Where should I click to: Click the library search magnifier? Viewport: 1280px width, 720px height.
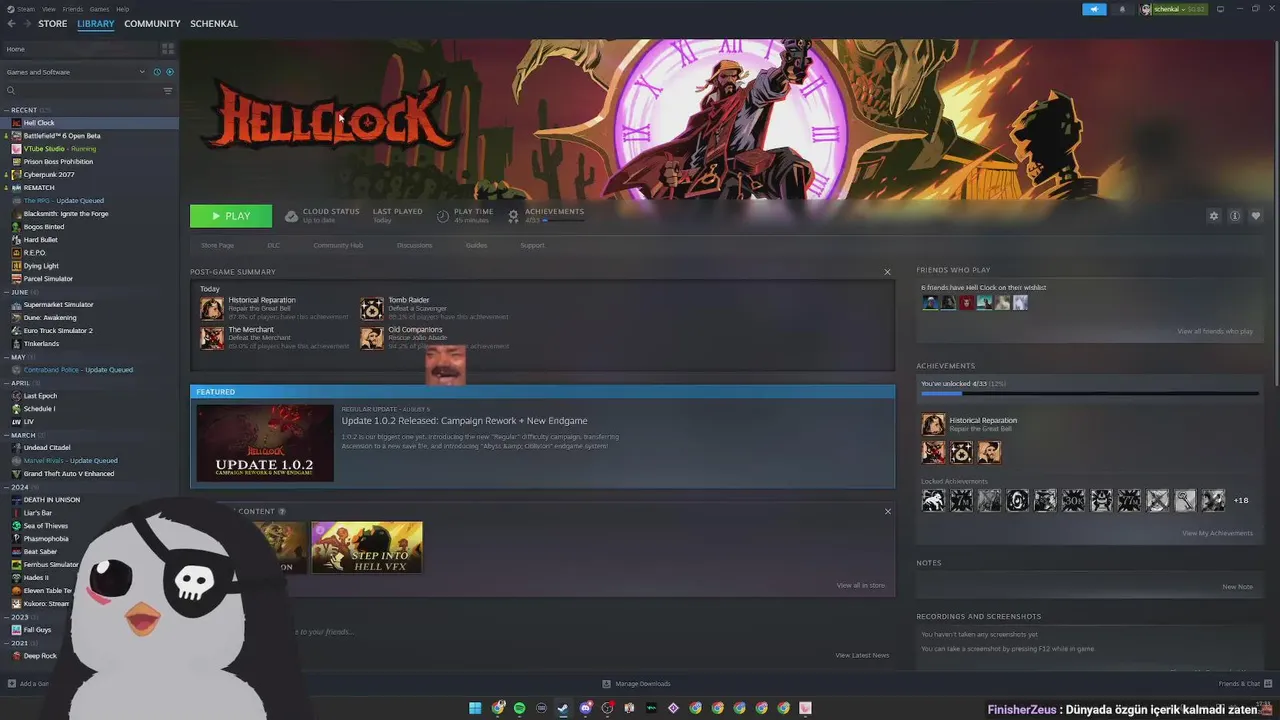[11, 91]
